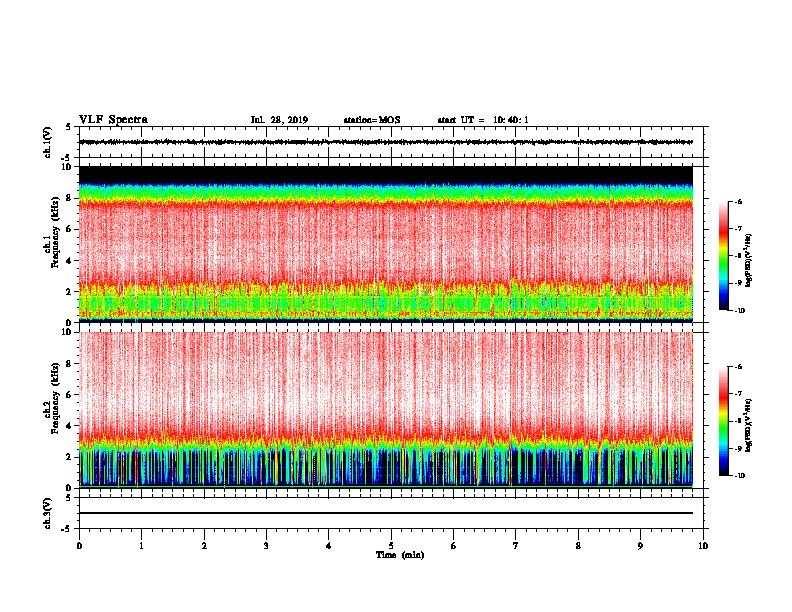Click the "9" tick on the Time axis
This screenshot has width=792, height=612.
tap(640, 546)
